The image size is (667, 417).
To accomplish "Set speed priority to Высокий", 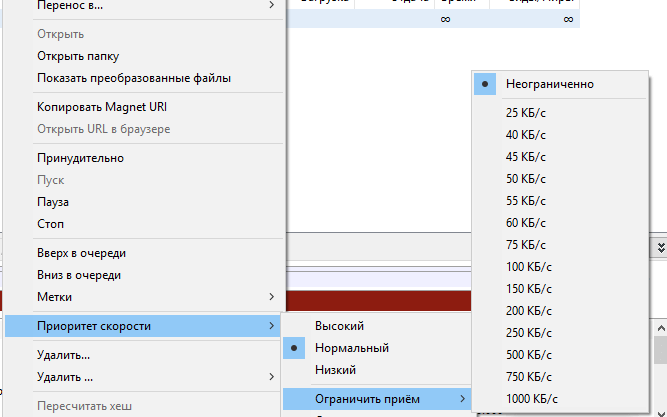I will coord(339,326).
